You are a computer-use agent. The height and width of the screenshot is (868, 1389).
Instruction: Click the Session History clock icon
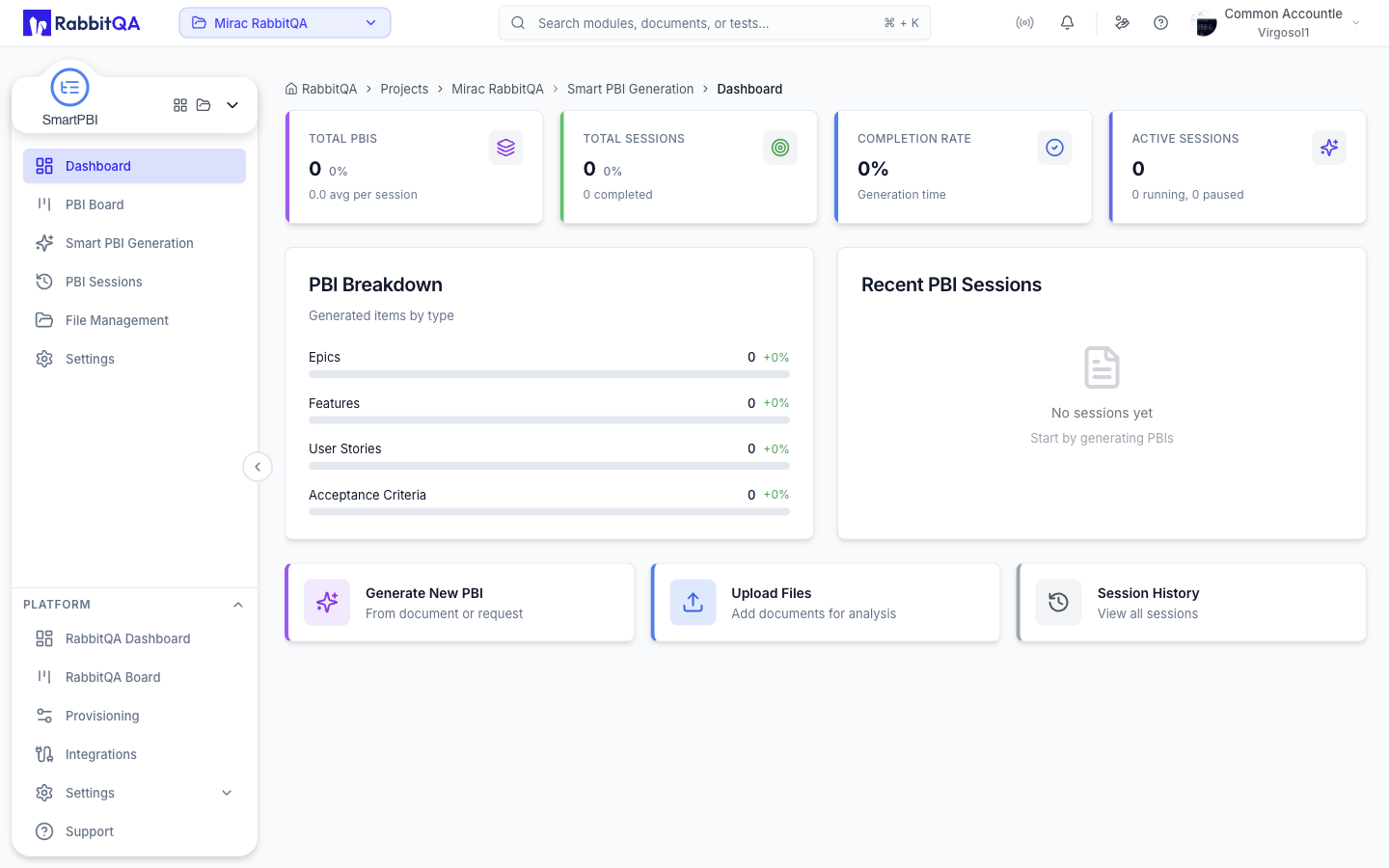(x=1058, y=603)
